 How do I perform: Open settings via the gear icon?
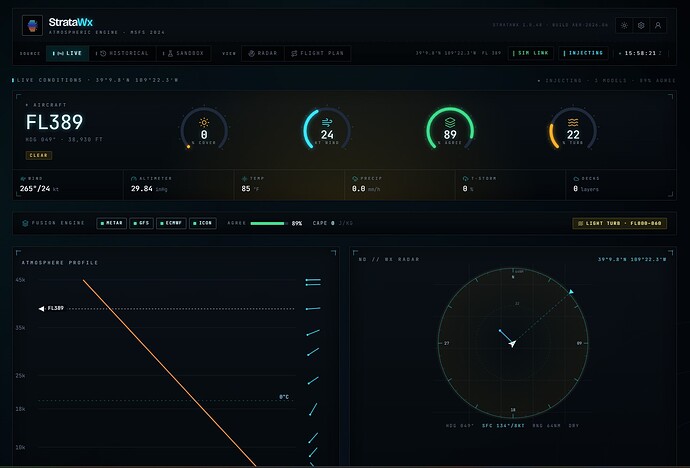pyautogui.click(x=641, y=26)
